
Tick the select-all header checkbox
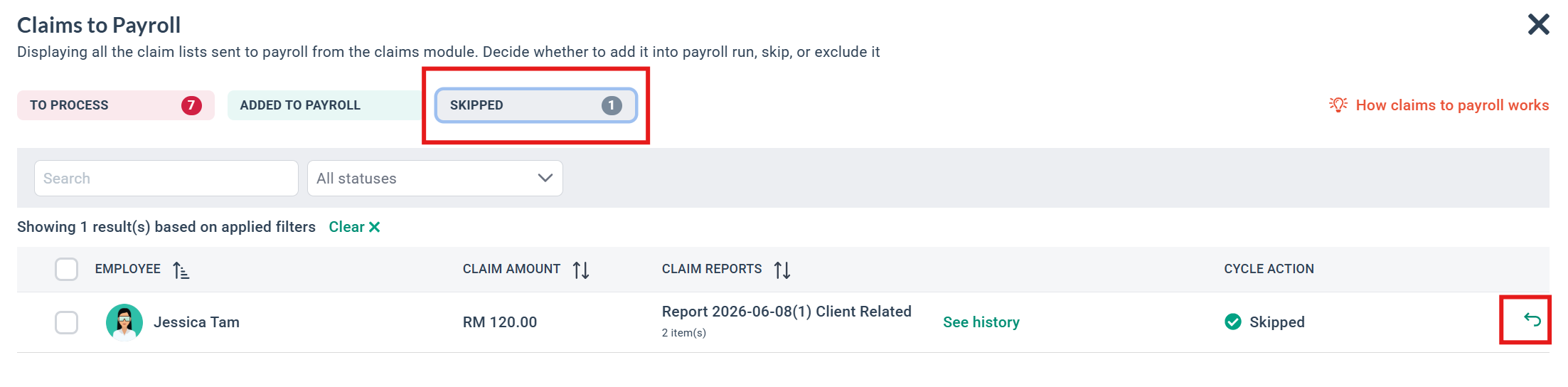(66, 269)
